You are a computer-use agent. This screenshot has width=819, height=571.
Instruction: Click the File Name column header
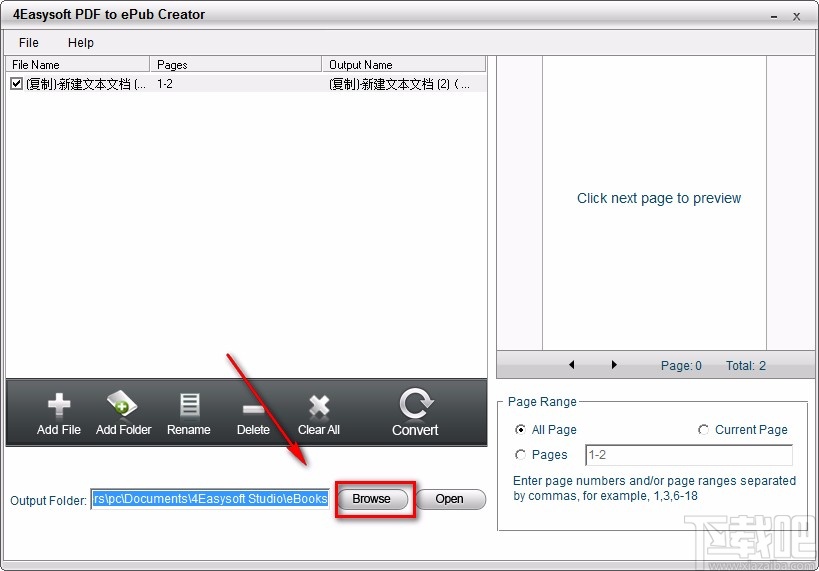(77, 64)
